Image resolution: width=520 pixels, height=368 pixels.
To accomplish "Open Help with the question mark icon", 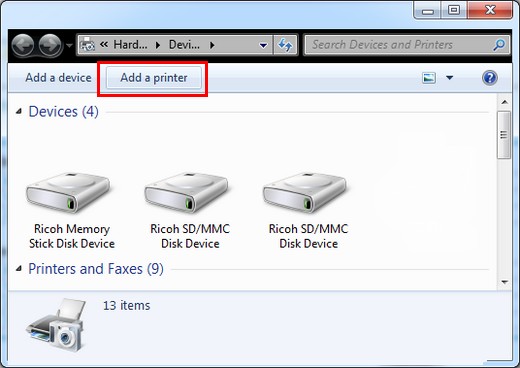I will coord(490,78).
